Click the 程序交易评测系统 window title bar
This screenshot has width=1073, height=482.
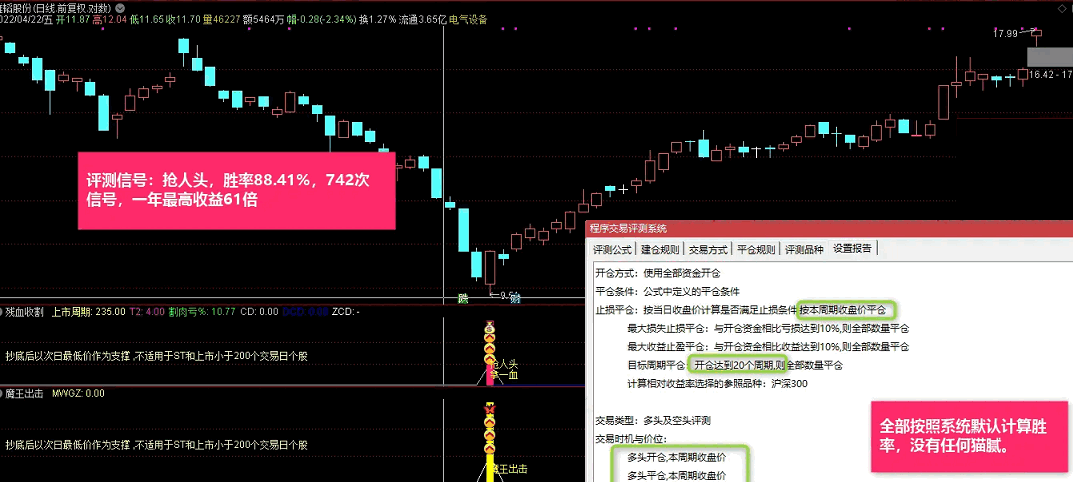pos(829,228)
